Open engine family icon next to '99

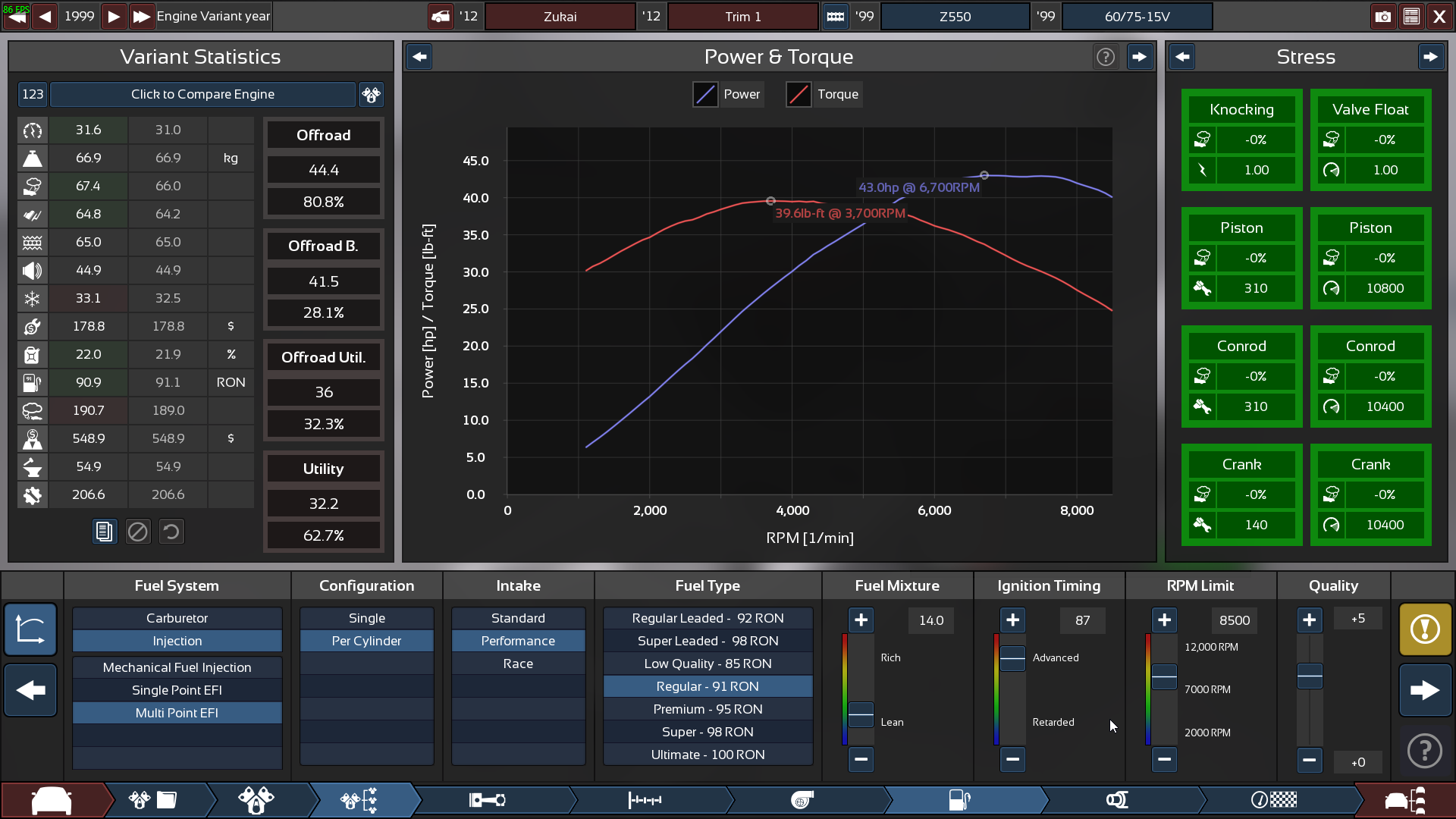coord(835,16)
